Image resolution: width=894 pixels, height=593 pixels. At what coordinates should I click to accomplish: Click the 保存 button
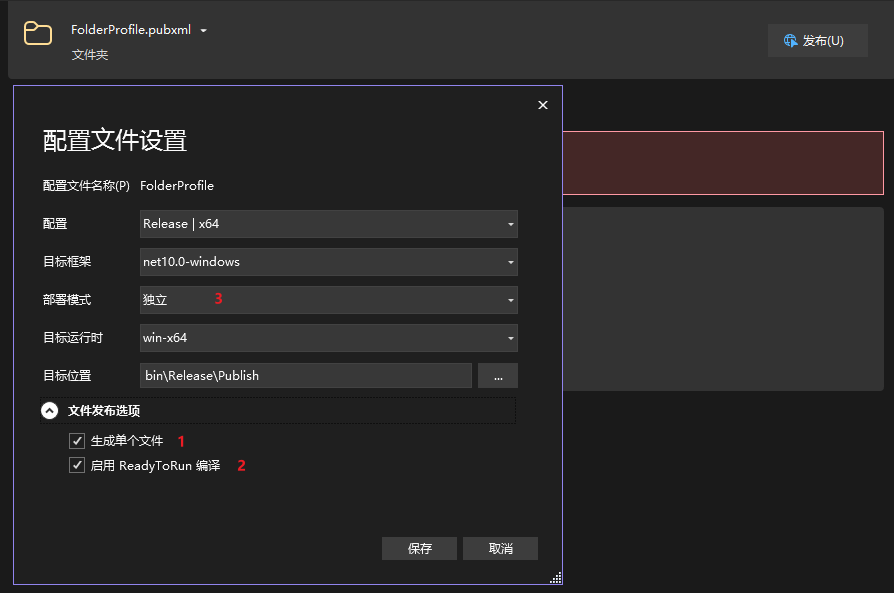[419, 549]
